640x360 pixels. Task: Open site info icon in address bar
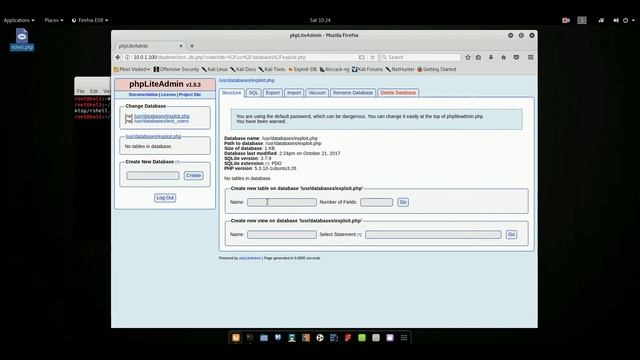pyautogui.click(x=127, y=58)
